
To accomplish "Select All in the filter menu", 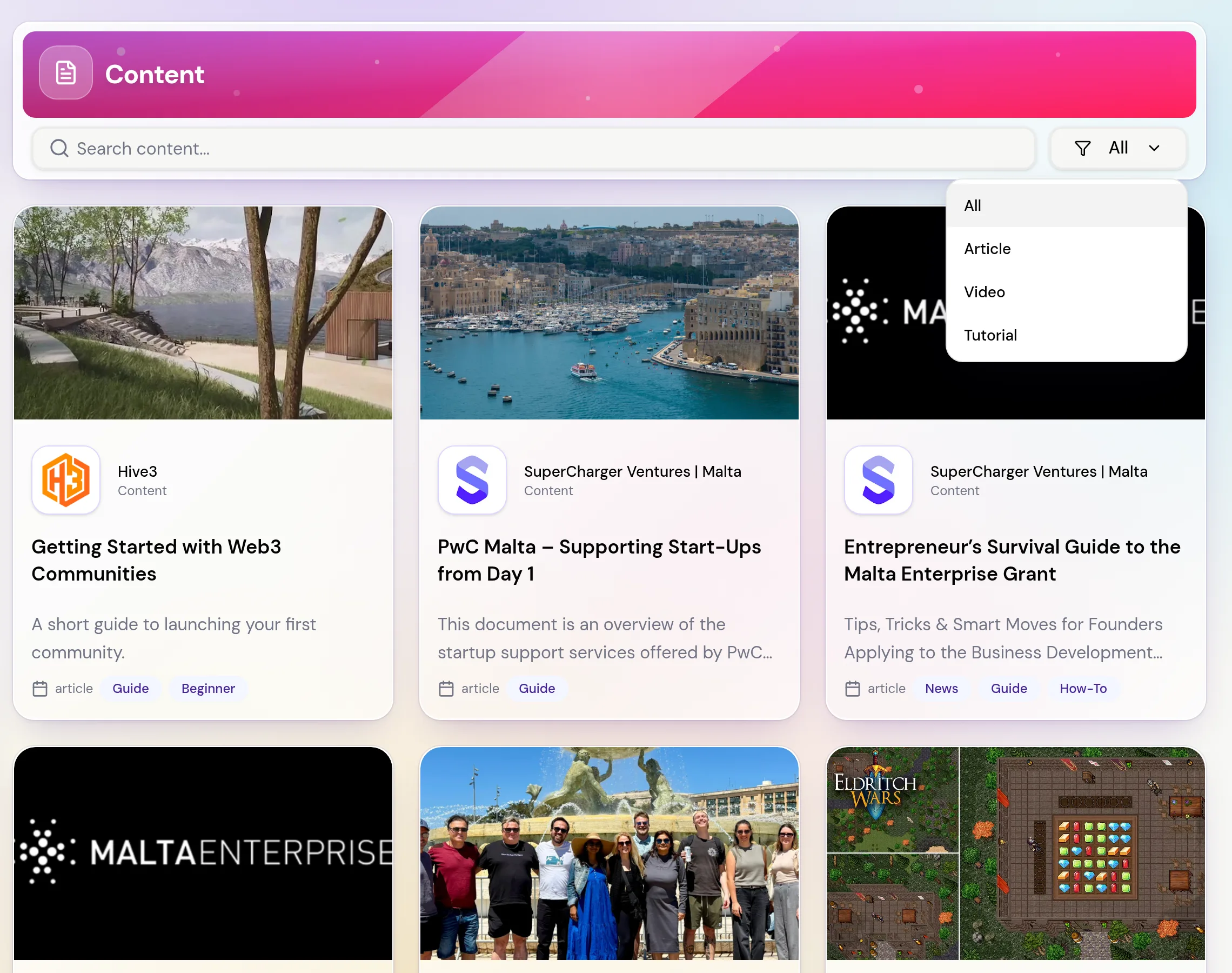I will pos(1066,205).
